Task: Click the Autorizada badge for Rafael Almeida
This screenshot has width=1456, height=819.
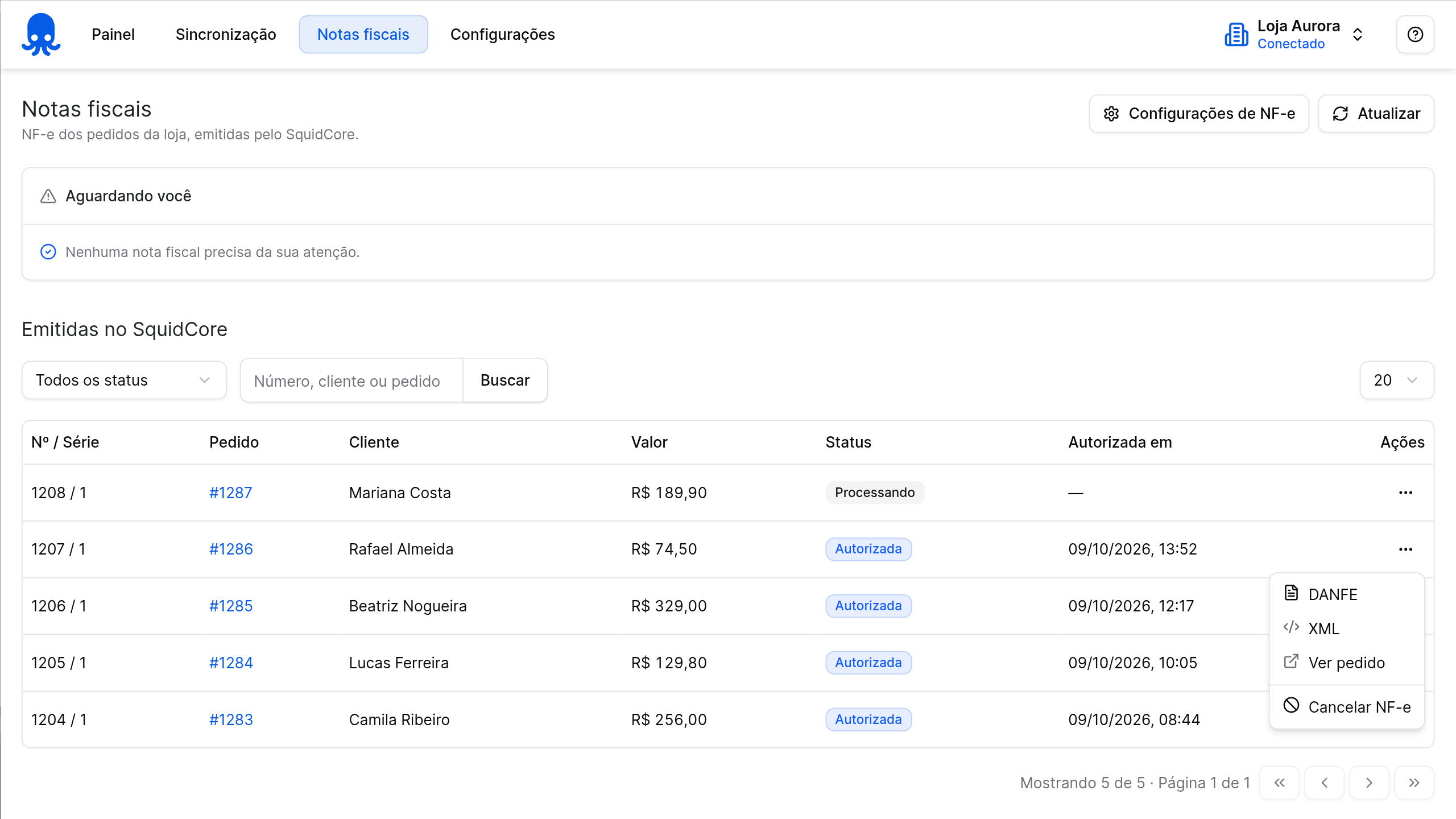Action: coord(868,549)
